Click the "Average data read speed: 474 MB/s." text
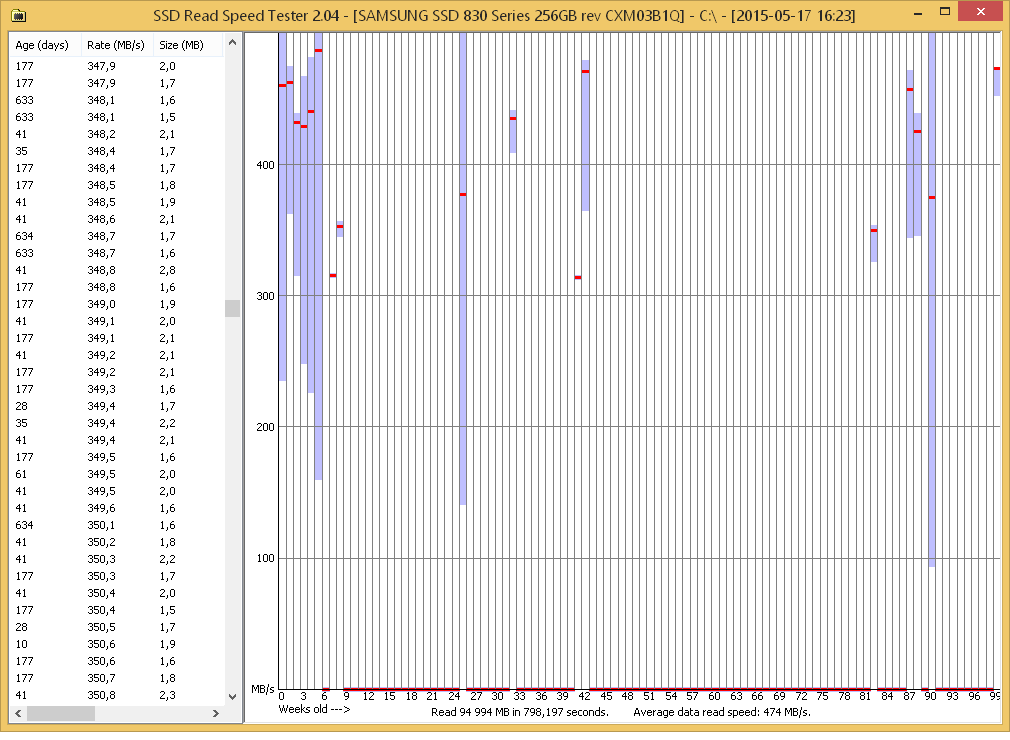Image resolution: width=1010 pixels, height=740 pixels. tap(722, 712)
